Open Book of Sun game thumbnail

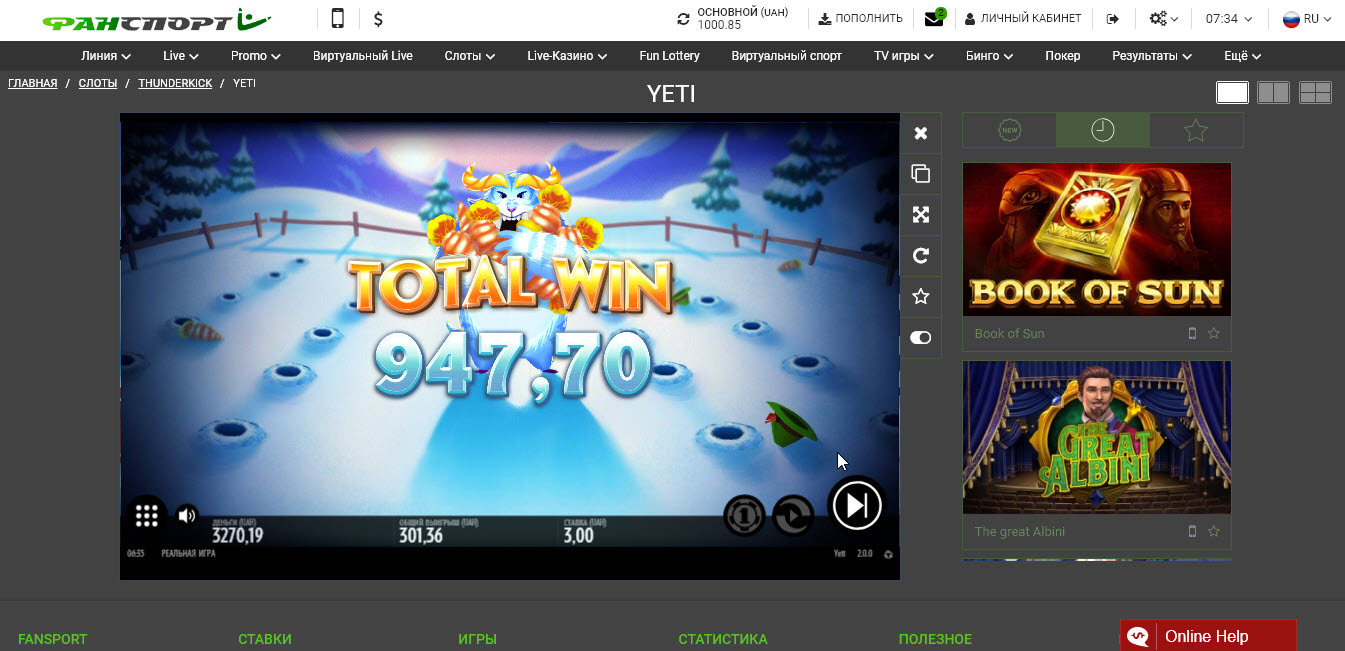(x=1097, y=240)
